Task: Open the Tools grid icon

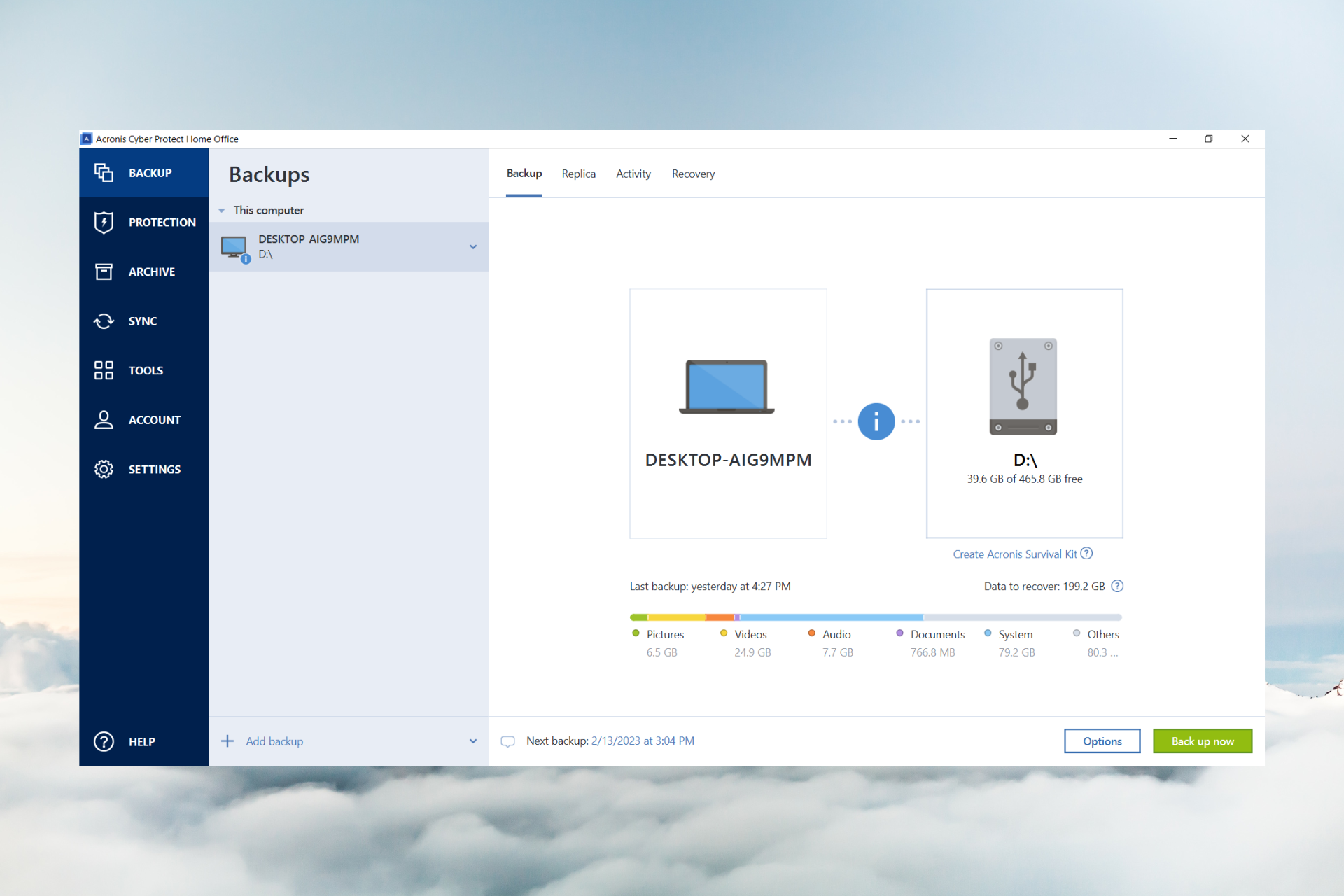Action: point(104,370)
